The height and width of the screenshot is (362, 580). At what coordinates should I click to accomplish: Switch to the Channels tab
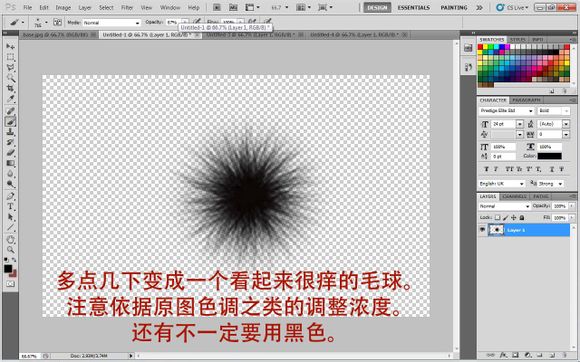[x=515, y=196]
